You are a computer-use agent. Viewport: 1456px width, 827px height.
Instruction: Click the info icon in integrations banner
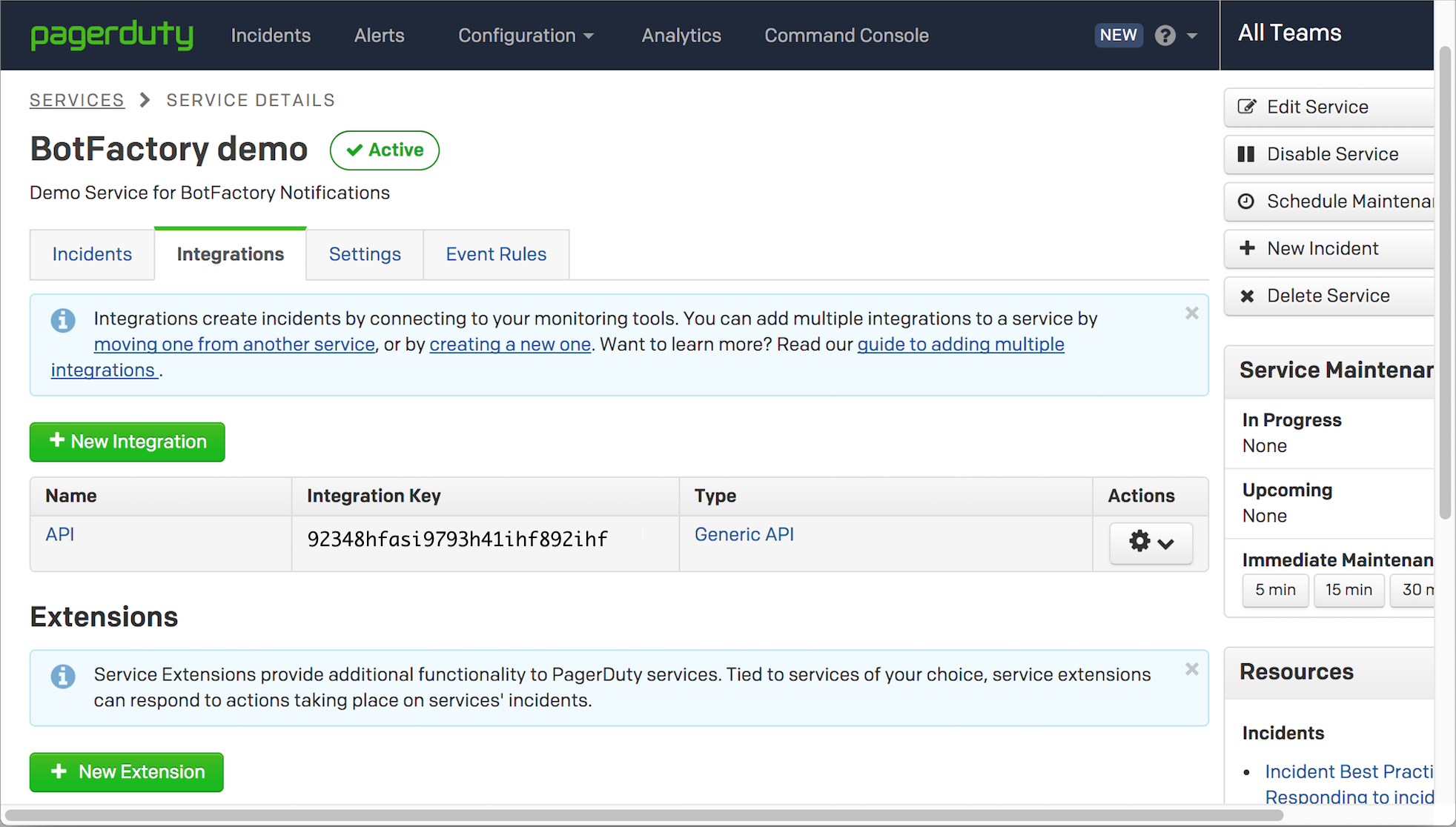[63, 320]
